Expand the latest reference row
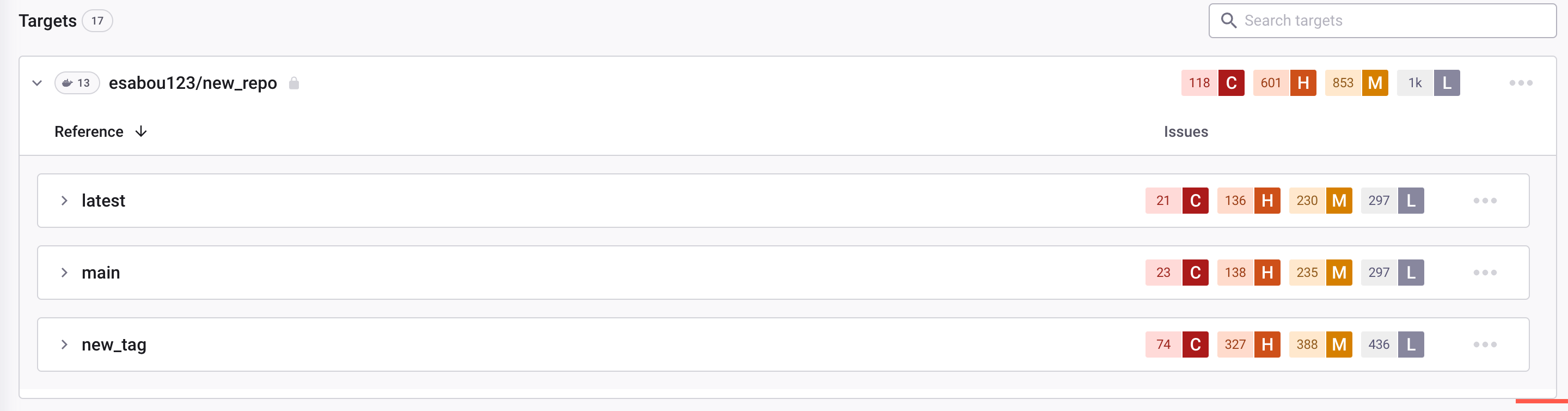 coord(65,200)
